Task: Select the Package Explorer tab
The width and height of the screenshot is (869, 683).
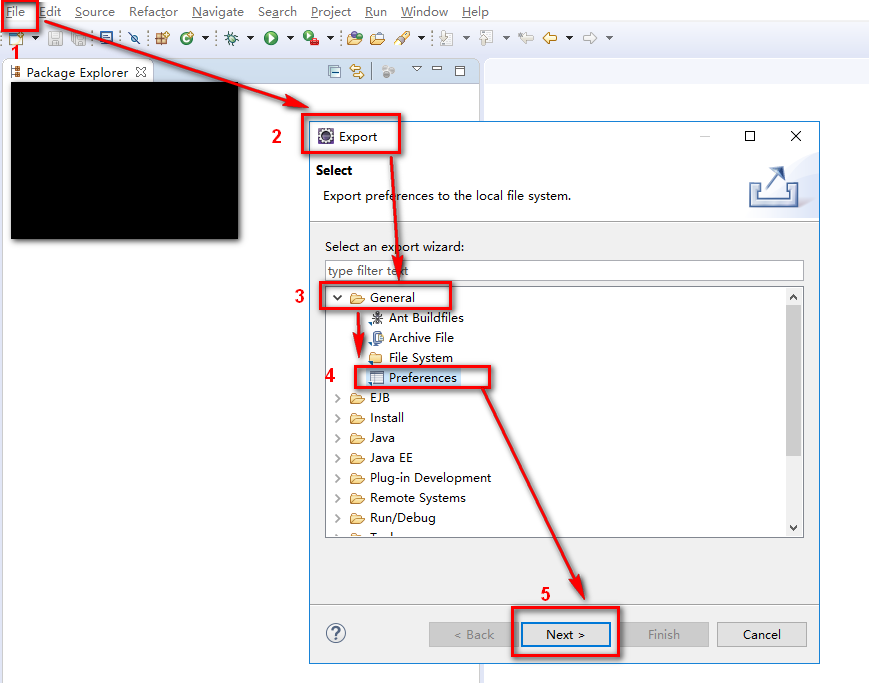Action: pyautogui.click(x=77, y=73)
